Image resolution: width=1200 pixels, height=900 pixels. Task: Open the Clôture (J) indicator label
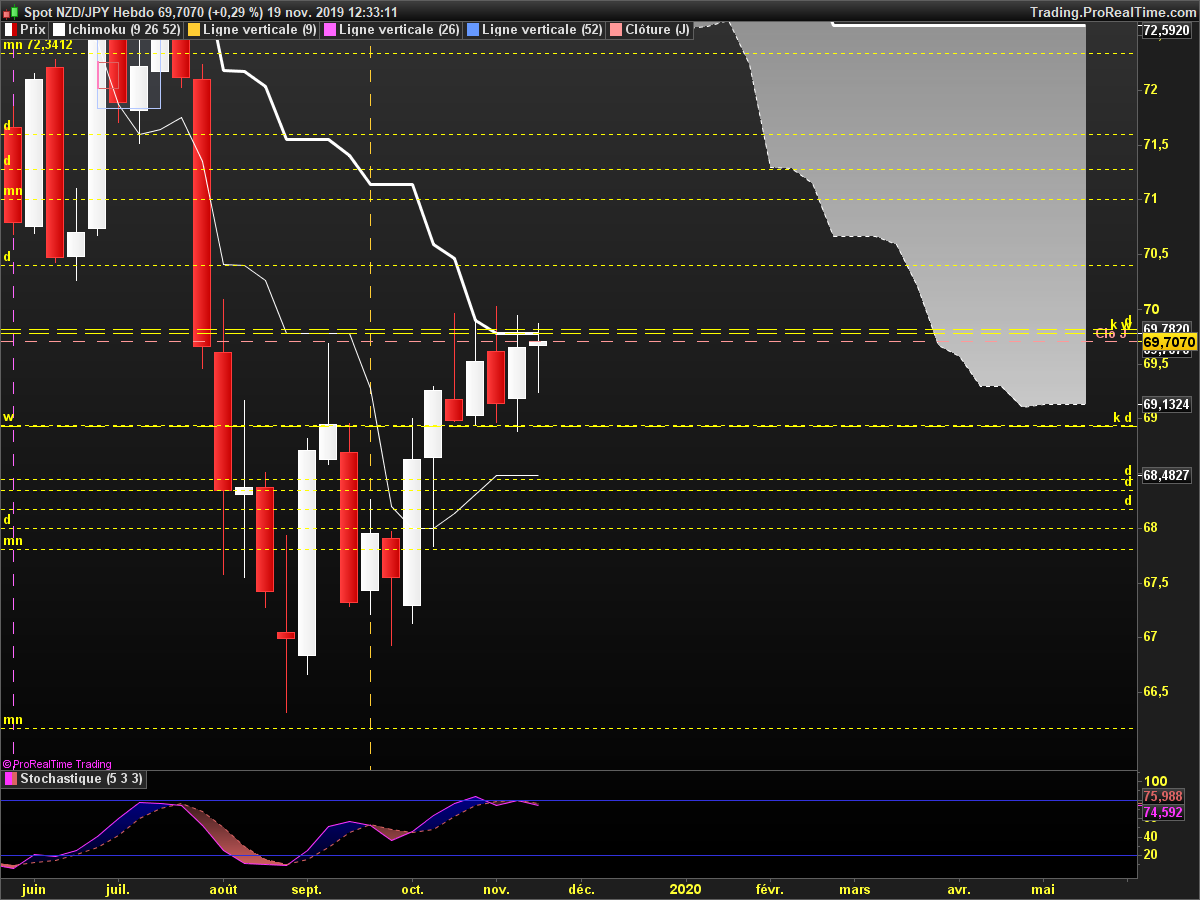click(x=657, y=30)
